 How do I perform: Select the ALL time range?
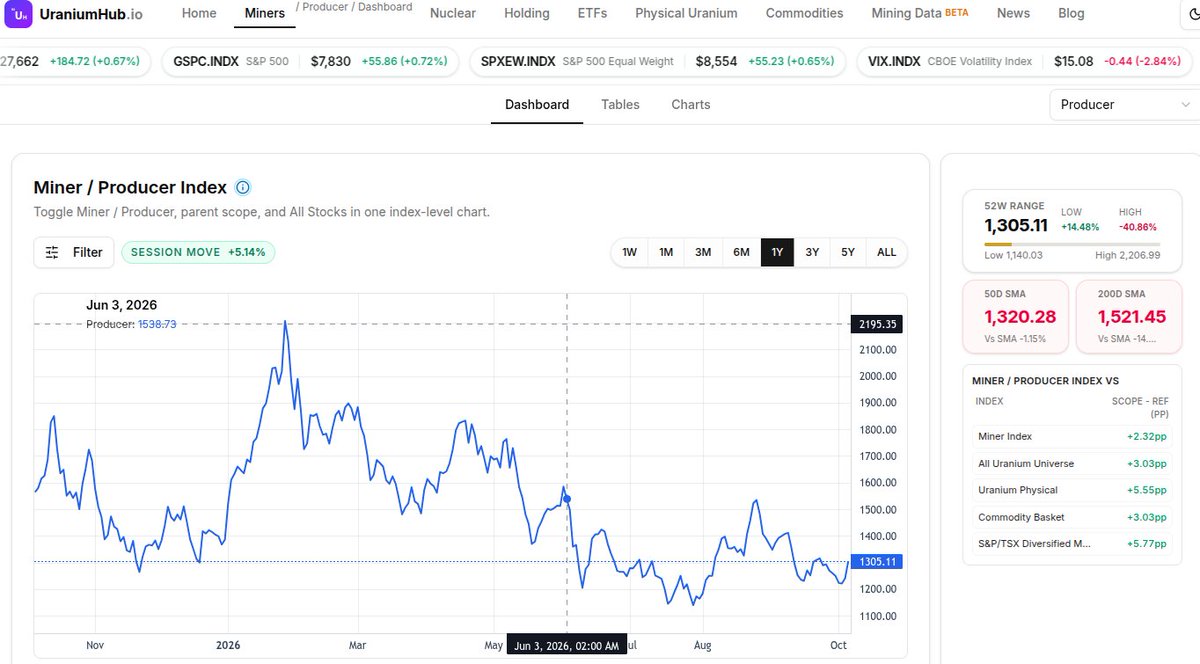click(x=887, y=252)
